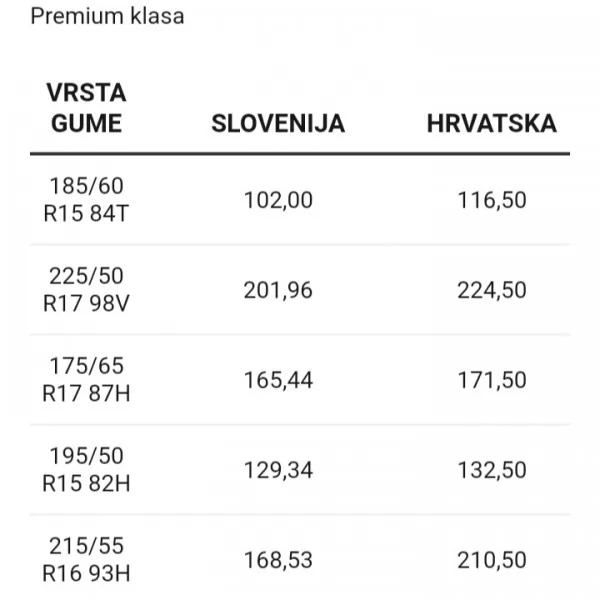The height and width of the screenshot is (600, 600).
Task: Click Croatia price 224,50
Action: tap(491, 290)
